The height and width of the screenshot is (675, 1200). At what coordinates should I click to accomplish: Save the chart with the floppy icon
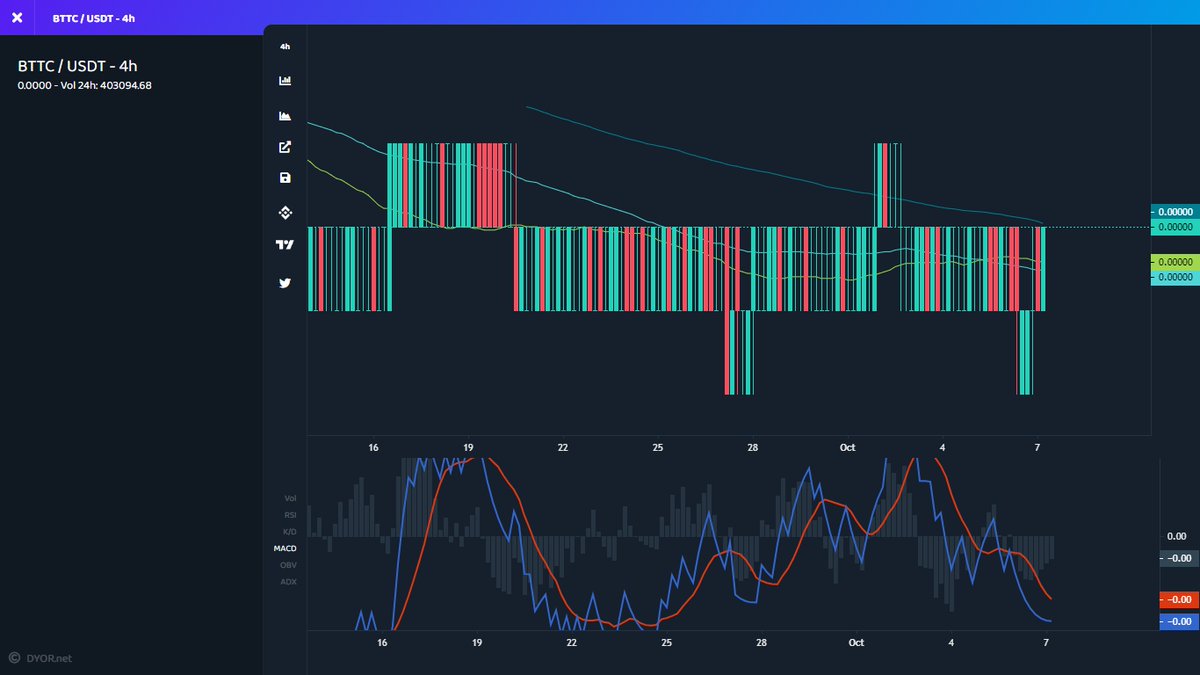[285, 178]
